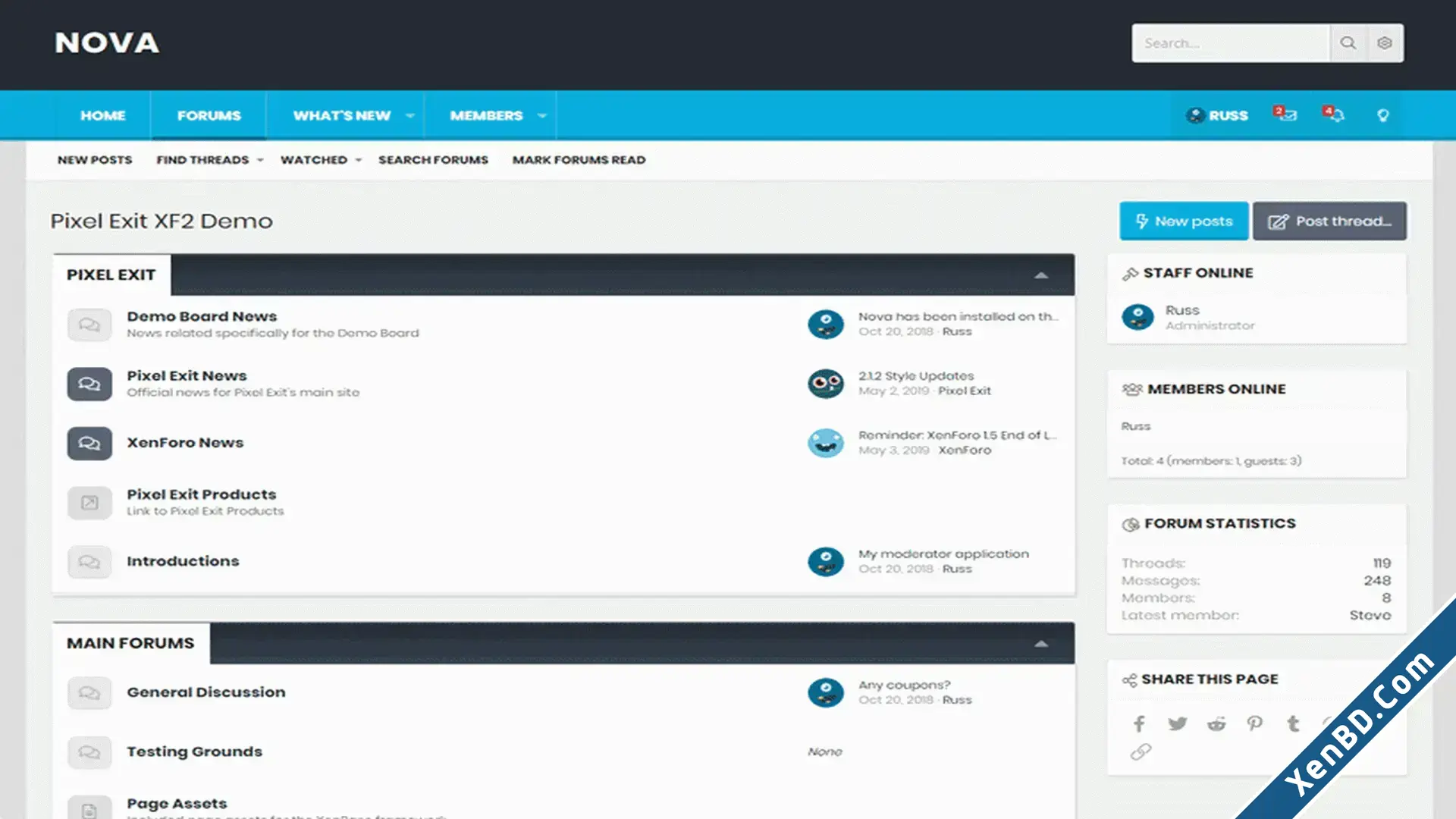Click XenForo News forum icon
1456x819 pixels.
pos(89,443)
